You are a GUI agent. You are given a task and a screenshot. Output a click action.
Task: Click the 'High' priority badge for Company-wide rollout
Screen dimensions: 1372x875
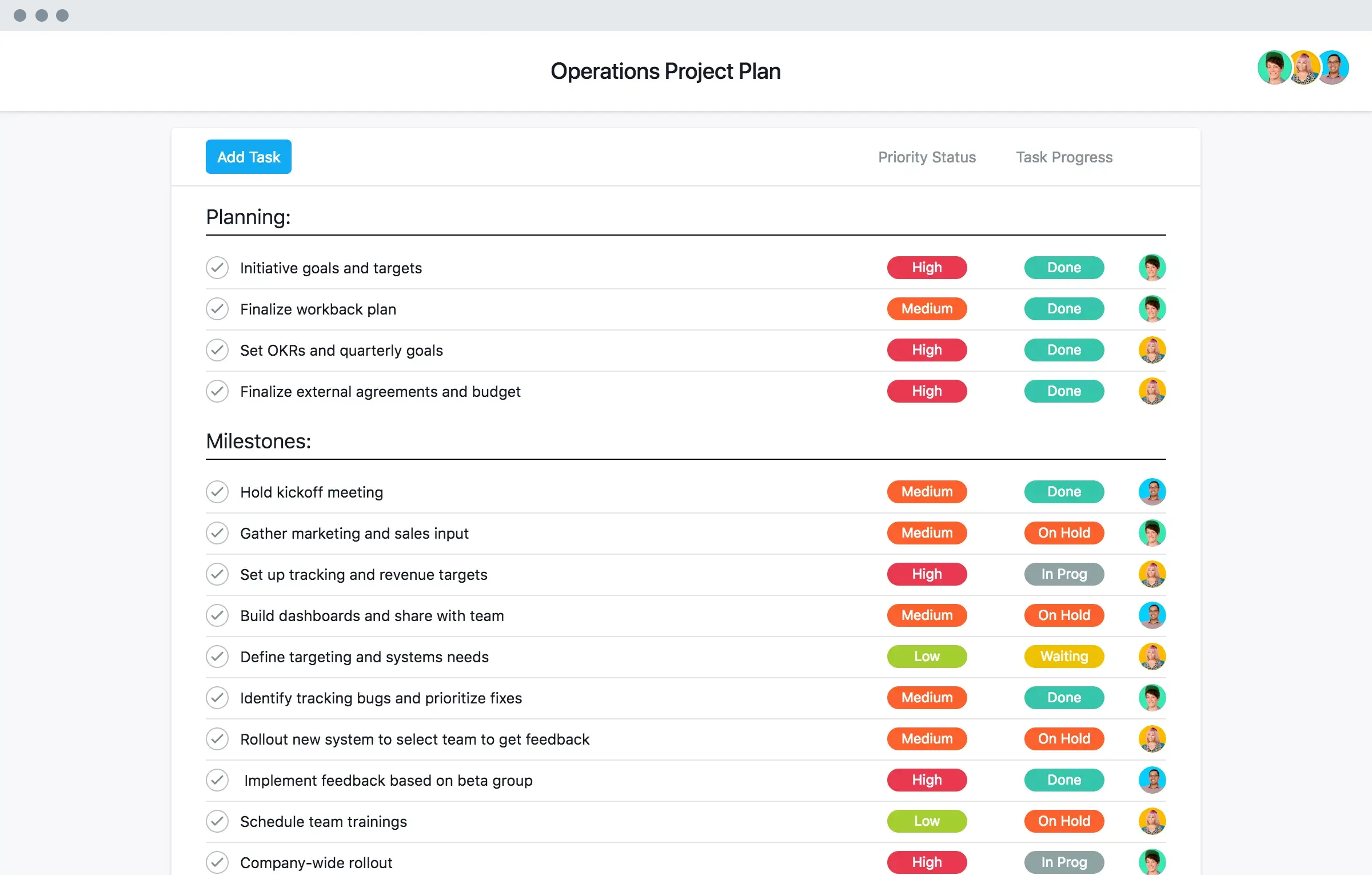924,862
